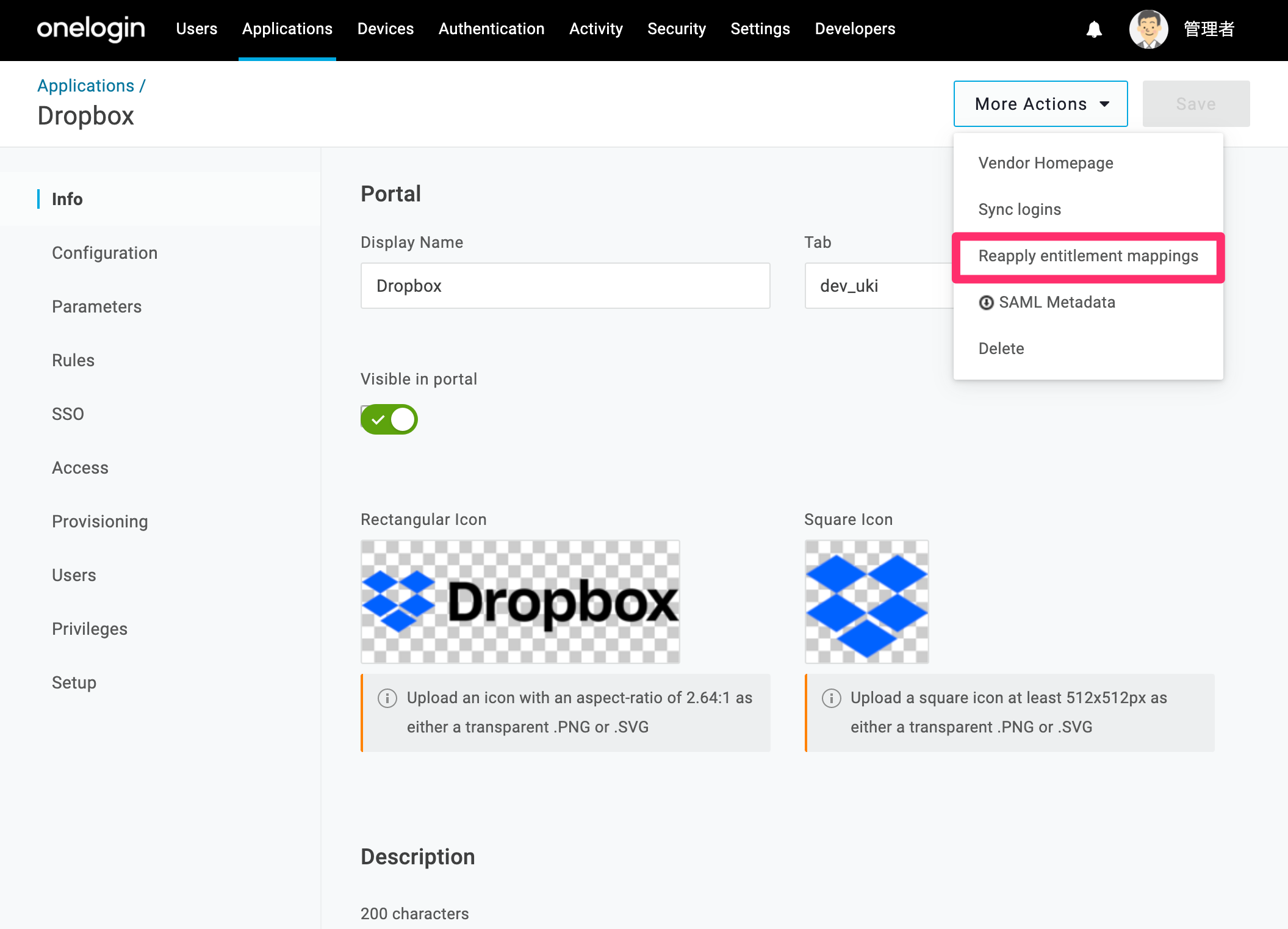
Task: Select Vendor Homepage from More Actions
Action: point(1088,163)
